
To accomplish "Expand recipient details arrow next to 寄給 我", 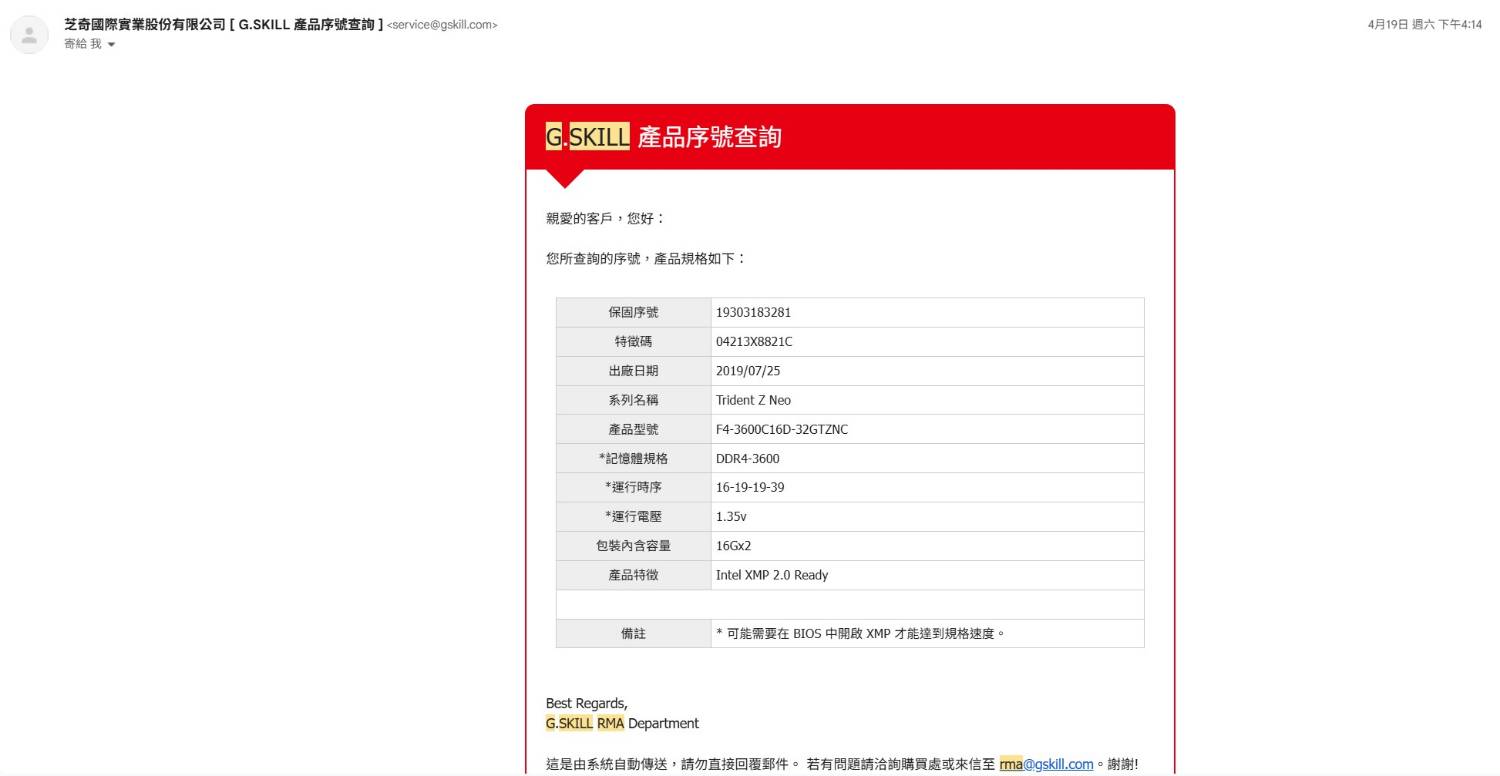I will point(111,45).
